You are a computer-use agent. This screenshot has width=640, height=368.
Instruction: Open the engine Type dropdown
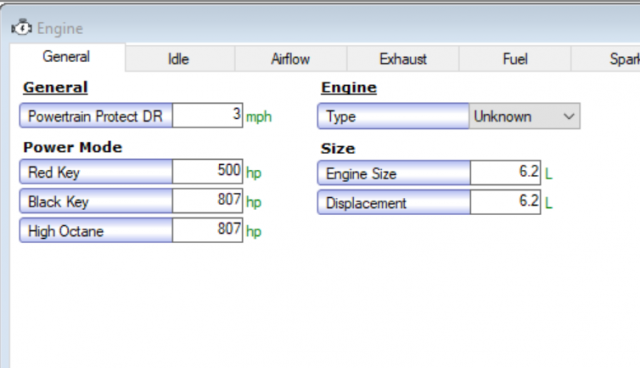(x=524, y=116)
